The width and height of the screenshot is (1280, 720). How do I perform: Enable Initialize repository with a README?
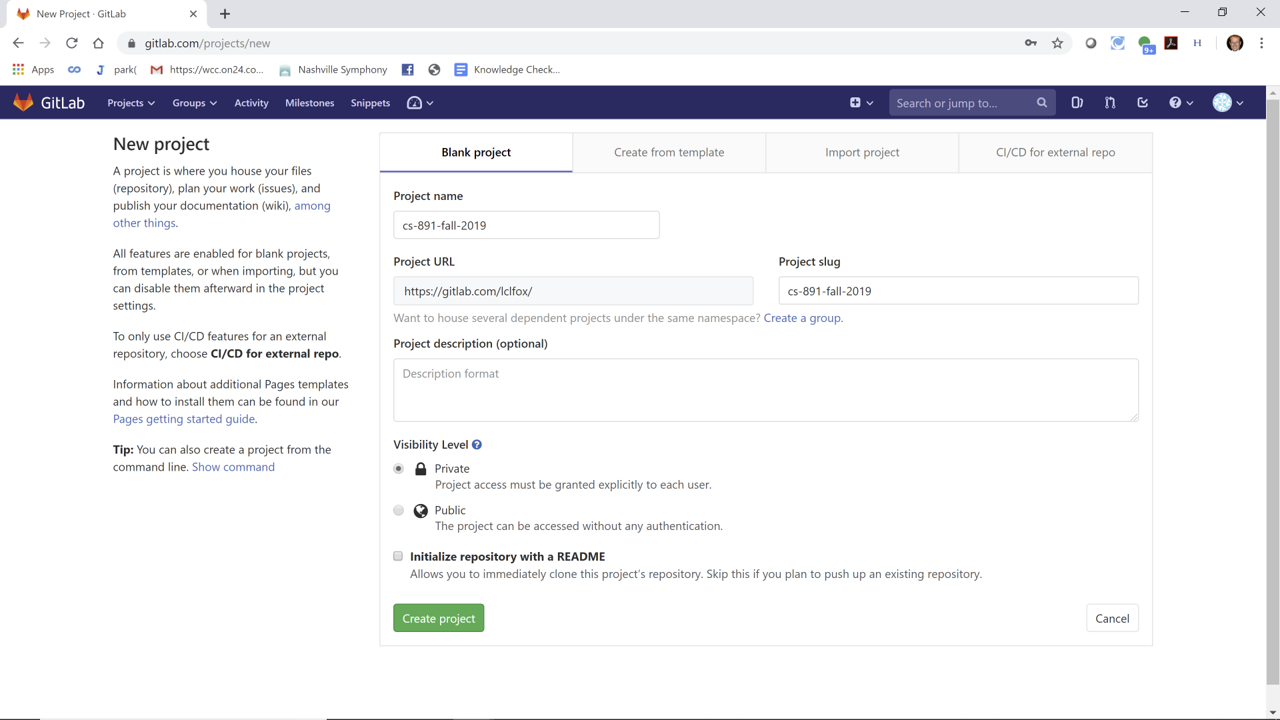click(x=398, y=556)
